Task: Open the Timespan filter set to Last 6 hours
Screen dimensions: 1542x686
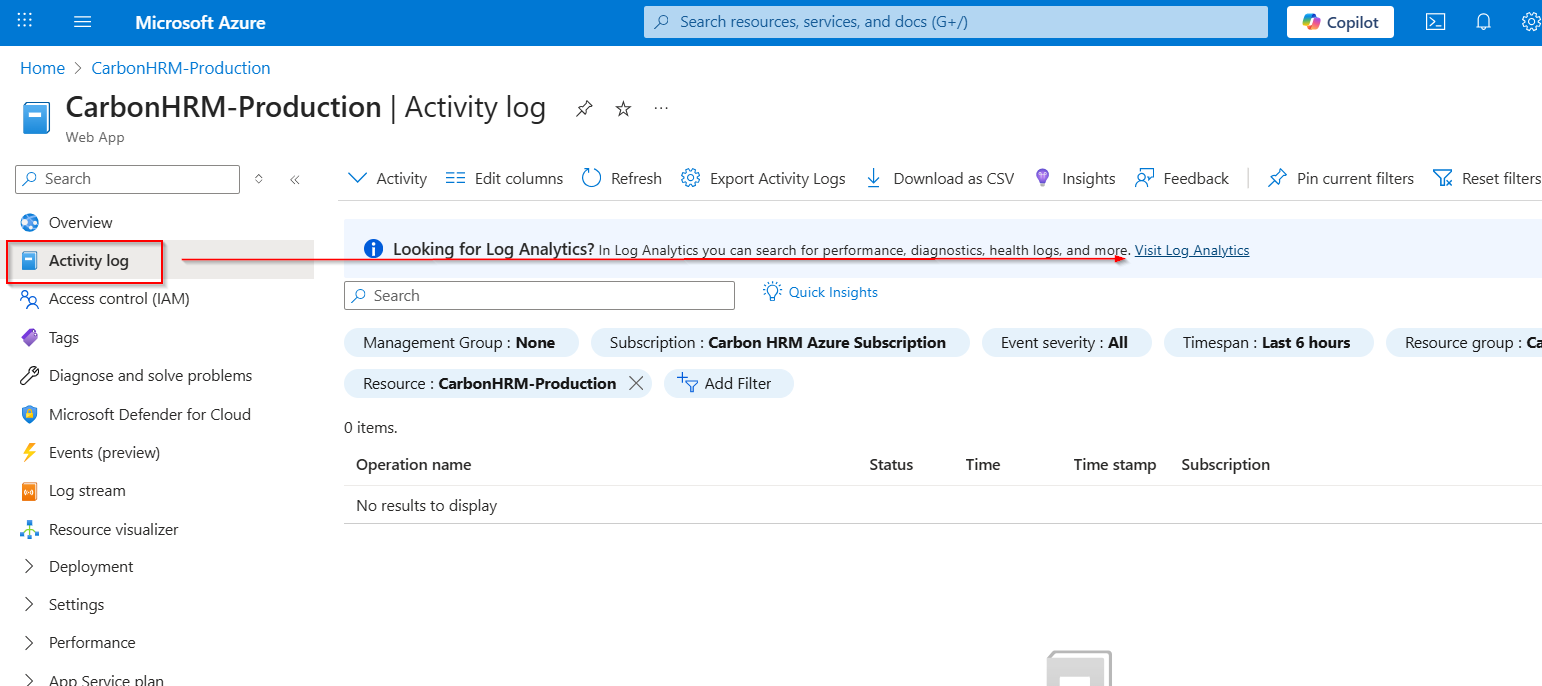Action: [1268, 342]
